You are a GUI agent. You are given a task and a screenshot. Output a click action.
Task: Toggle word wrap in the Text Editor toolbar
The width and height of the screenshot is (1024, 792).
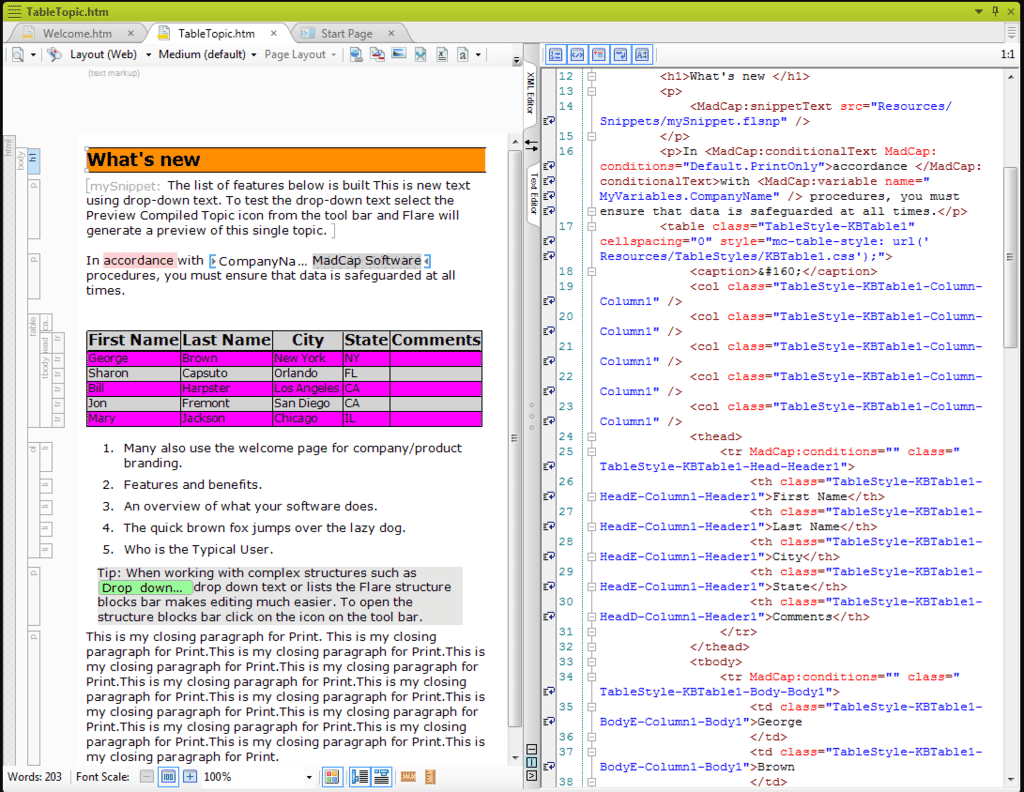tap(620, 55)
